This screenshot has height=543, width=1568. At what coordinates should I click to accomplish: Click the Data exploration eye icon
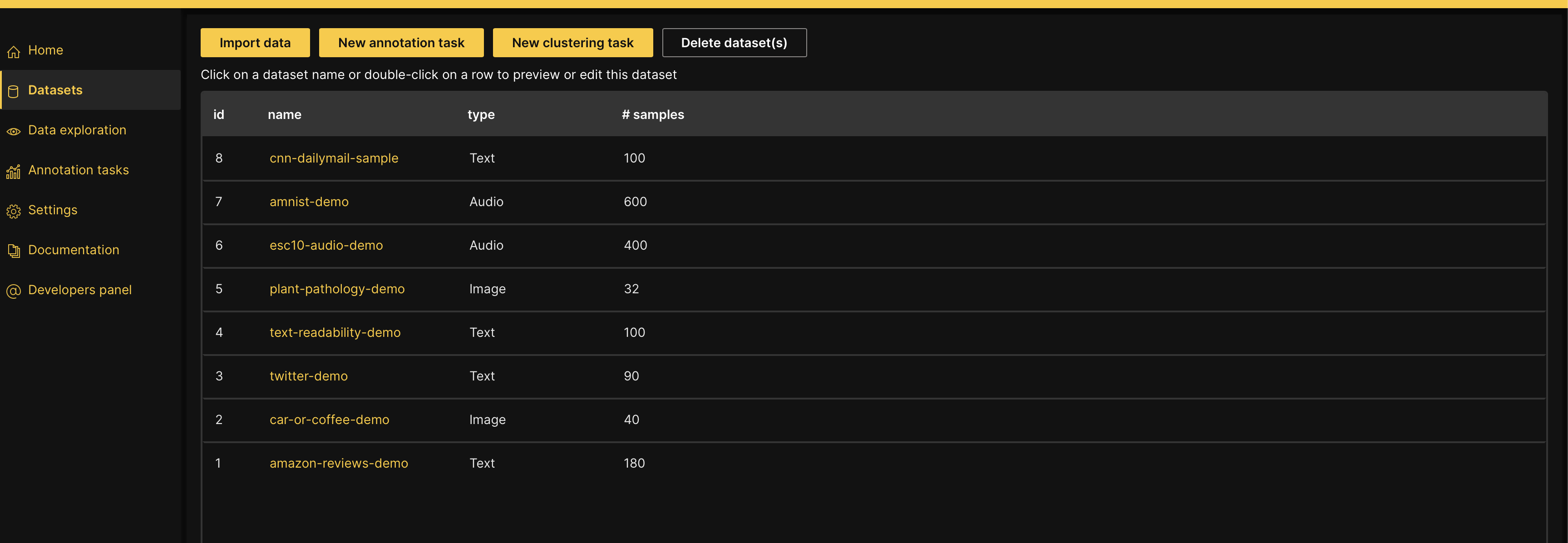tap(14, 131)
